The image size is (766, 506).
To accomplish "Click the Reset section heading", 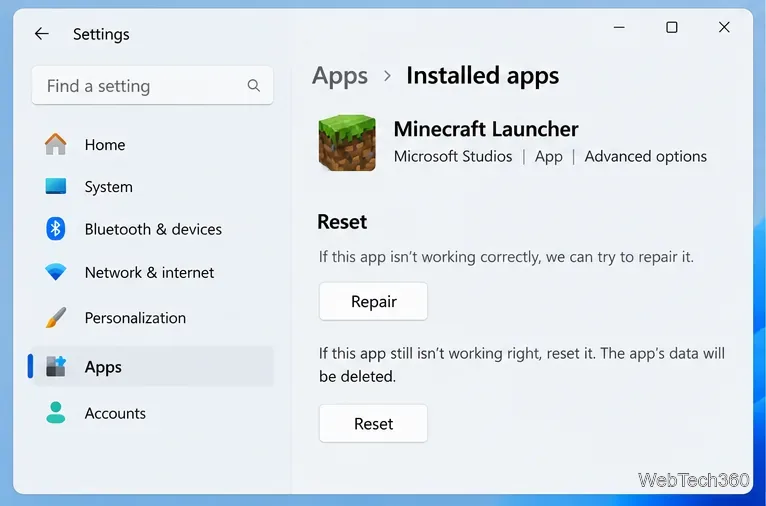I will pyautogui.click(x=342, y=222).
